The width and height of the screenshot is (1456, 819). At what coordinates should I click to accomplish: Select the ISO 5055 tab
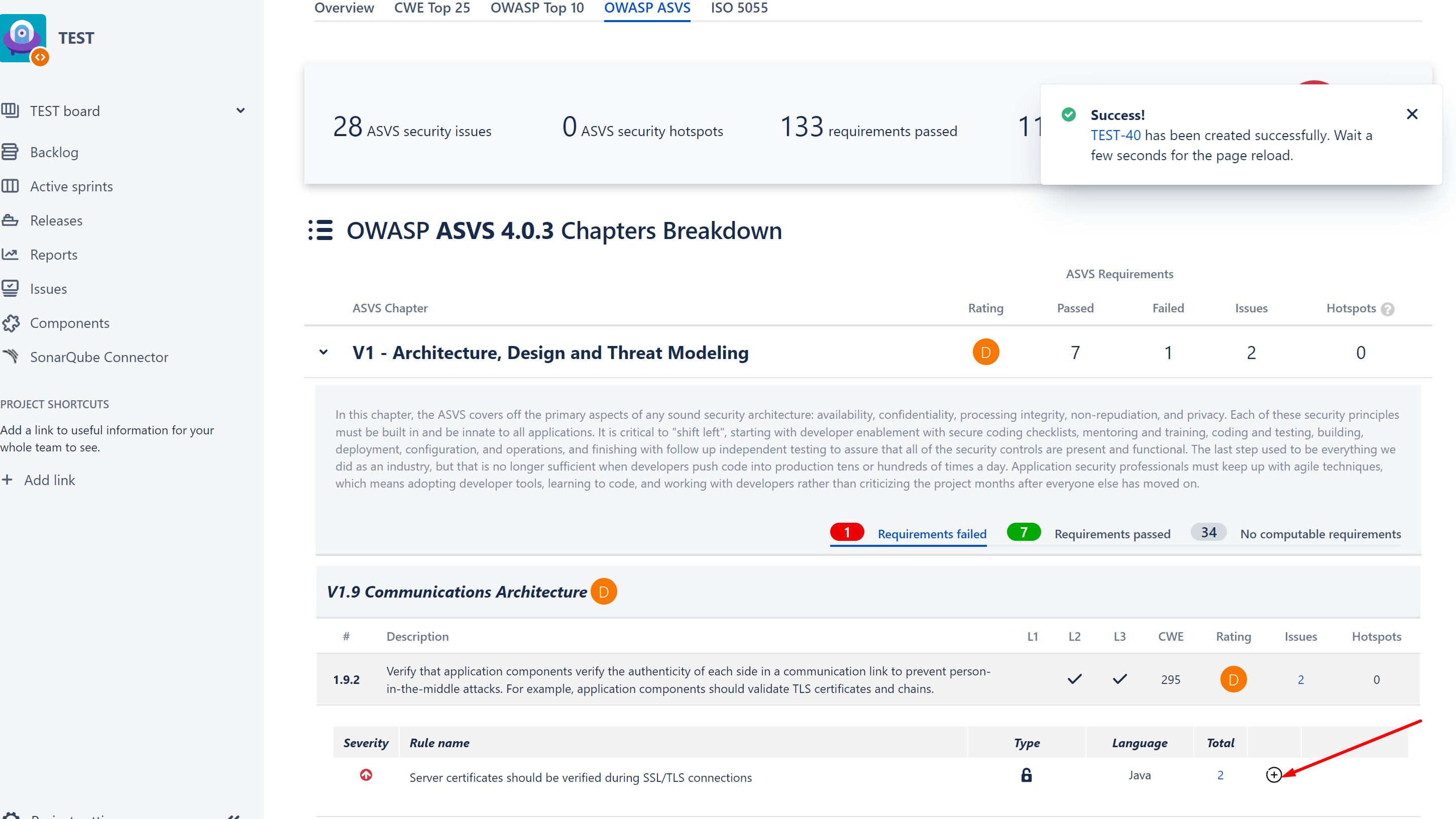click(x=737, y=8)
